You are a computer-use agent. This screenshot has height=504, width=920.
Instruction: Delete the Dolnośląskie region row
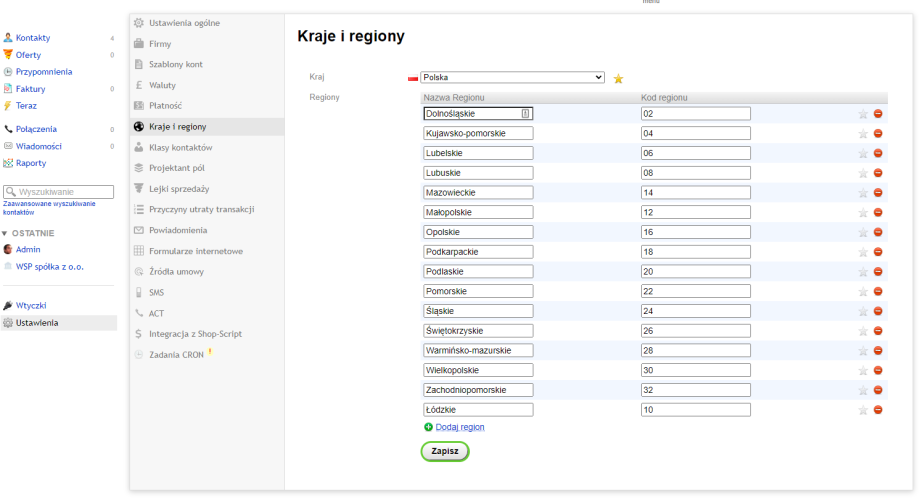[878, 114]
